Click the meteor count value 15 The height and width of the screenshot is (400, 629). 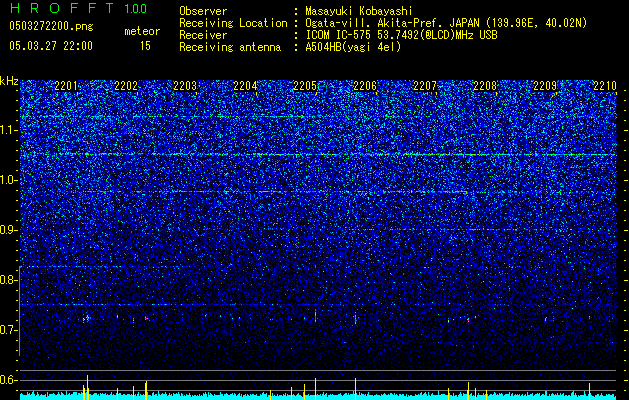click(145, 46)
